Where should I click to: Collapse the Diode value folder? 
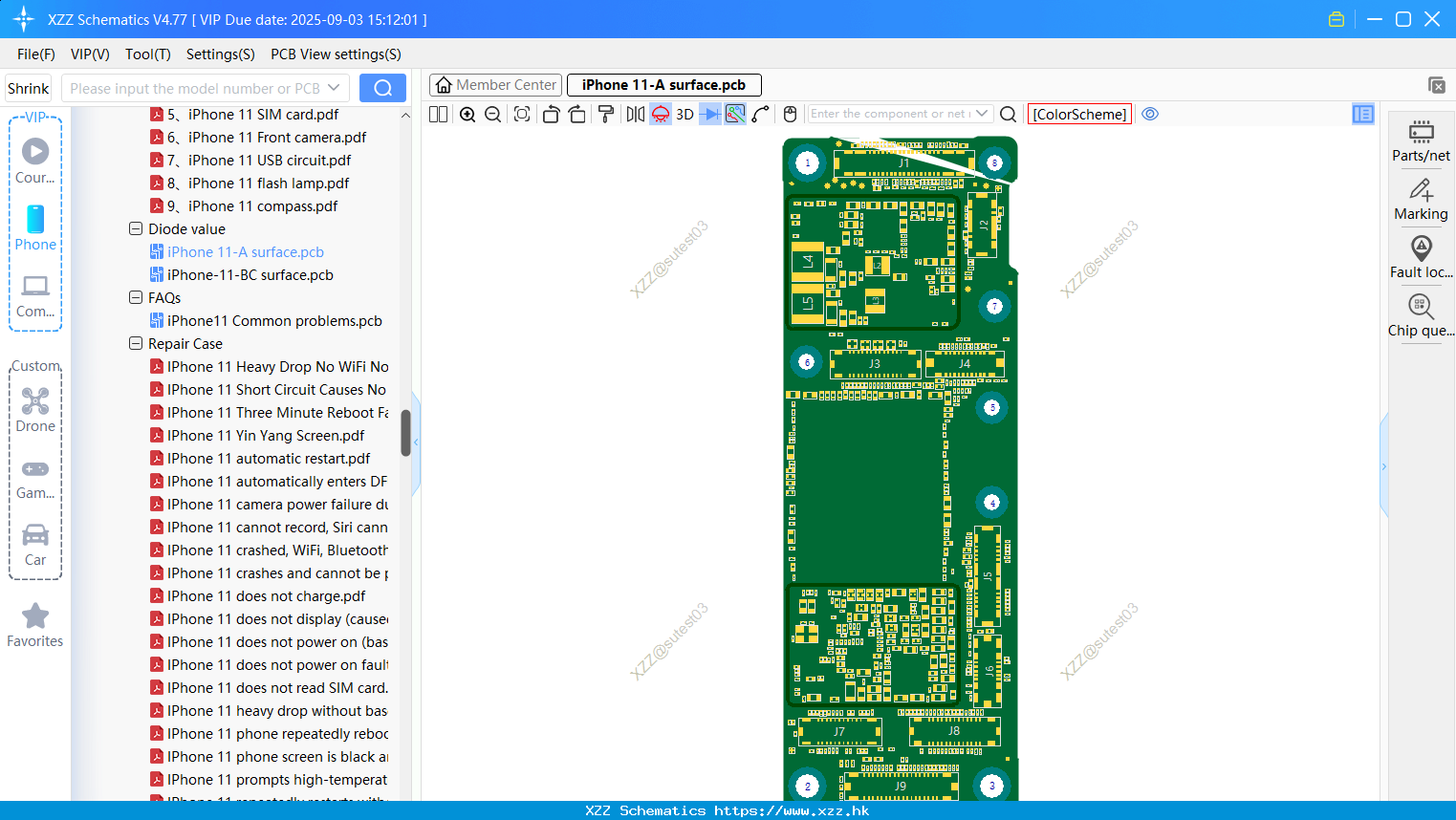tap(136, 229)
